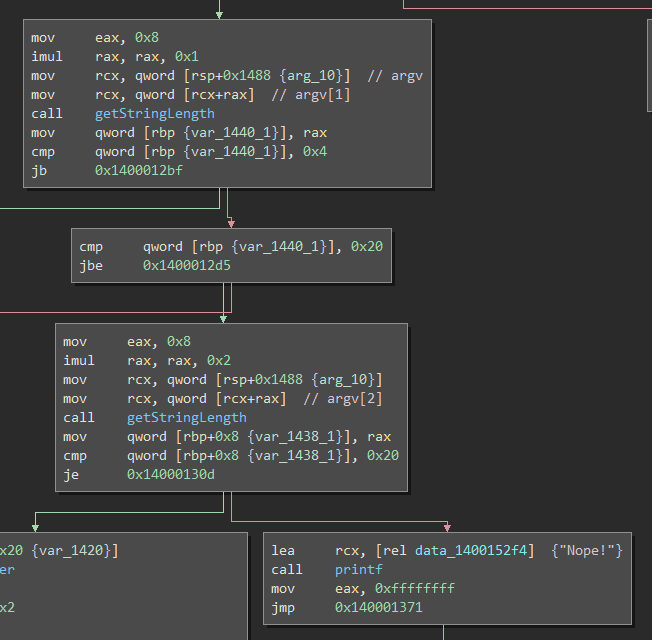Click rcx+rax operand on the argv[1] line

point(219,95)
